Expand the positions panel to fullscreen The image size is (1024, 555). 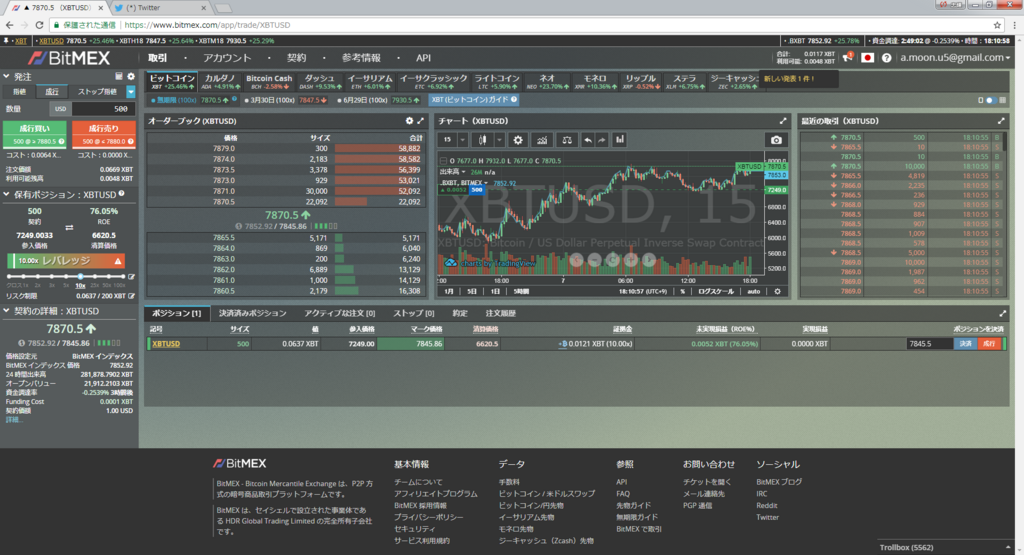tap(1002, 313)
